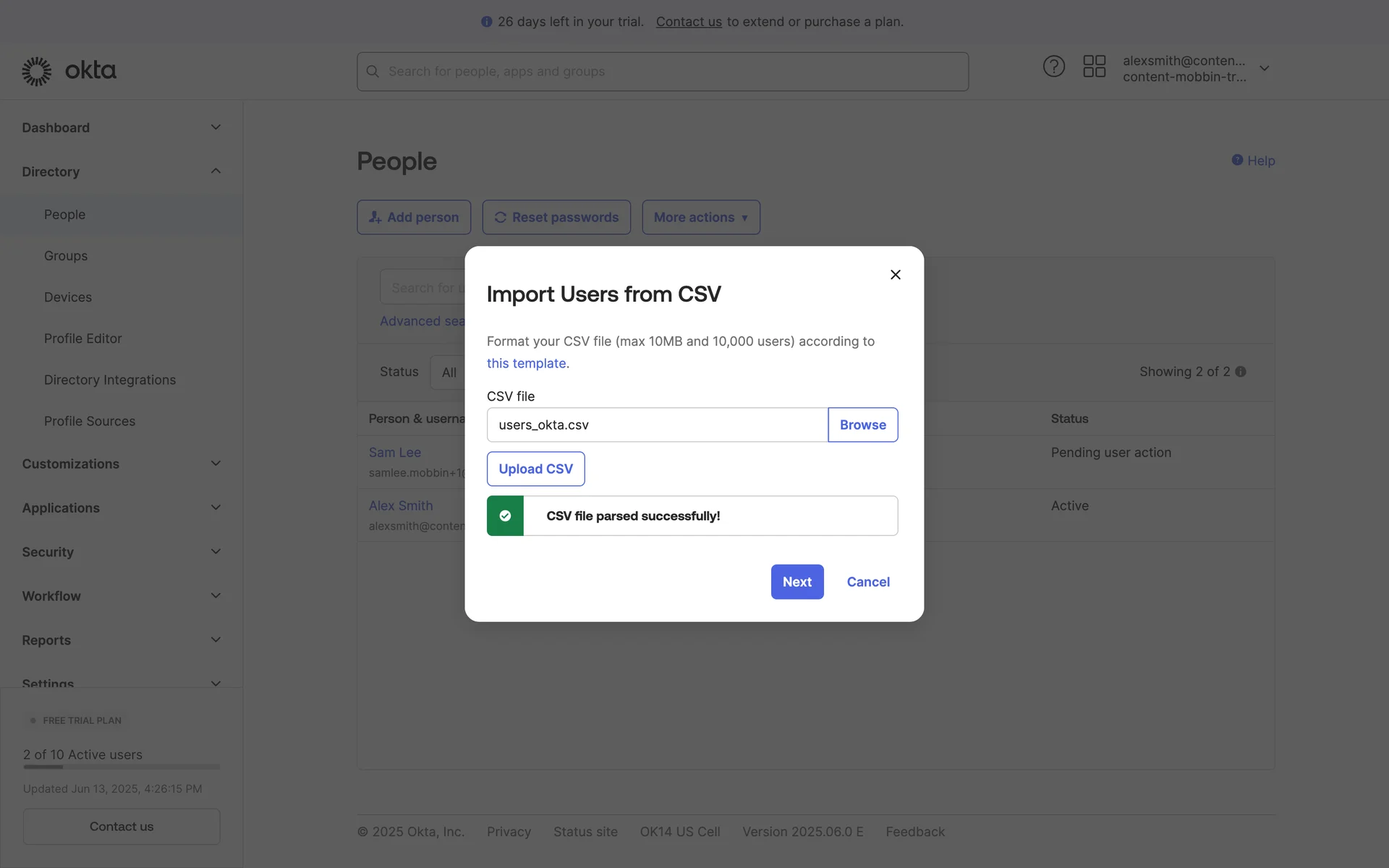Expand the Dashboard sidebar section

click(x=215, y=127)
